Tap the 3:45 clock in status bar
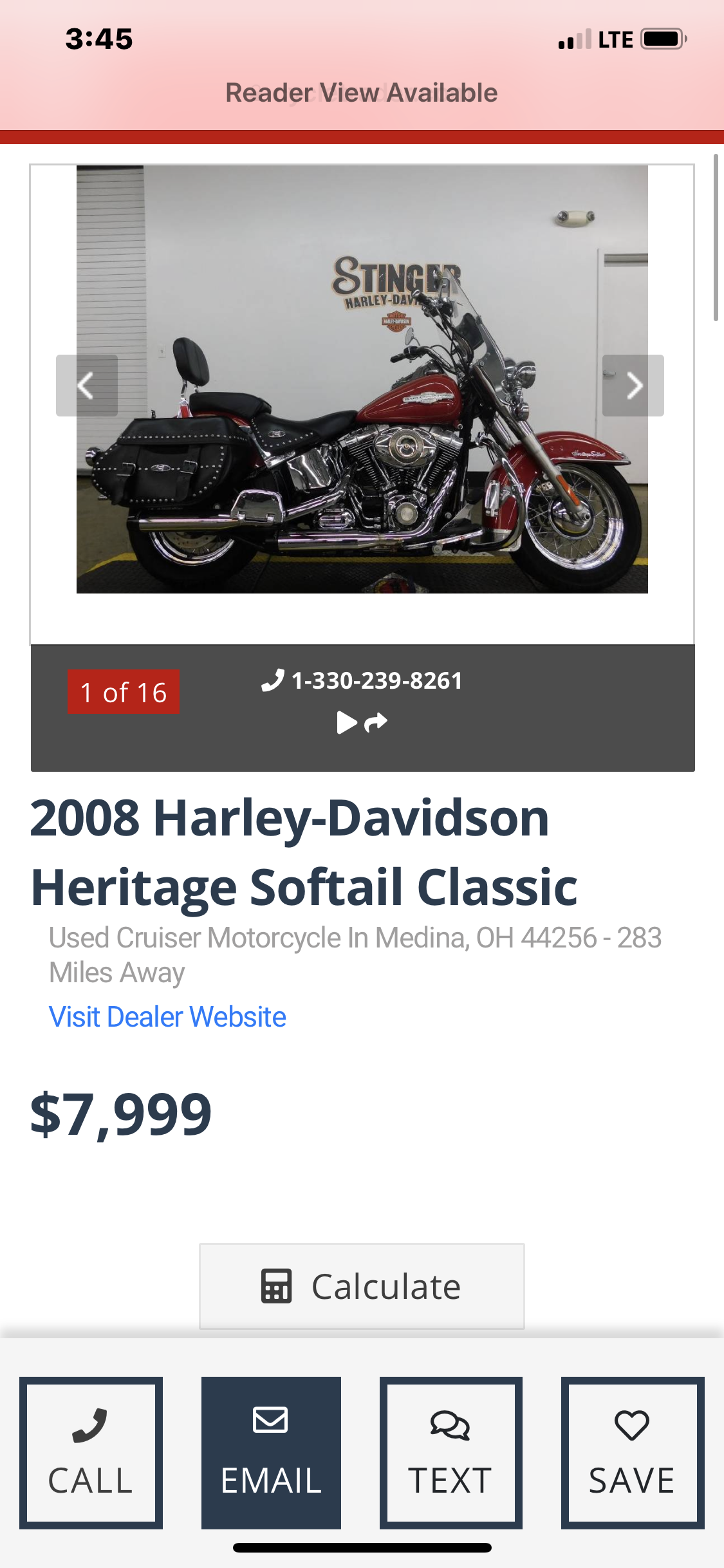The width and height of the screenshot is (724, 1568). click(x=99, y=39)
